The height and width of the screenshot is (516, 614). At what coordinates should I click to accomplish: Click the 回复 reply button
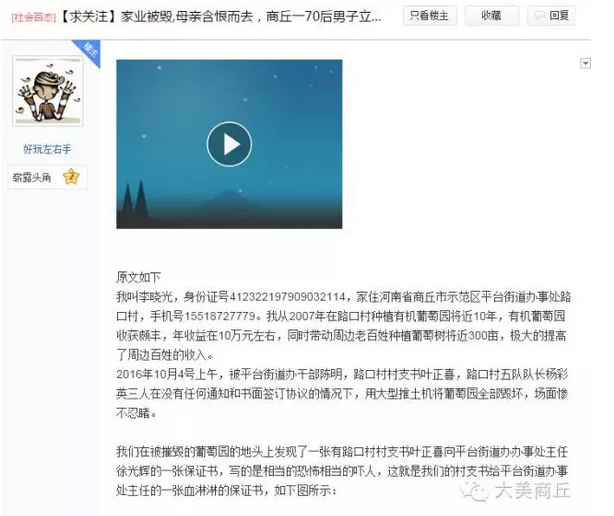coord(551,16)
